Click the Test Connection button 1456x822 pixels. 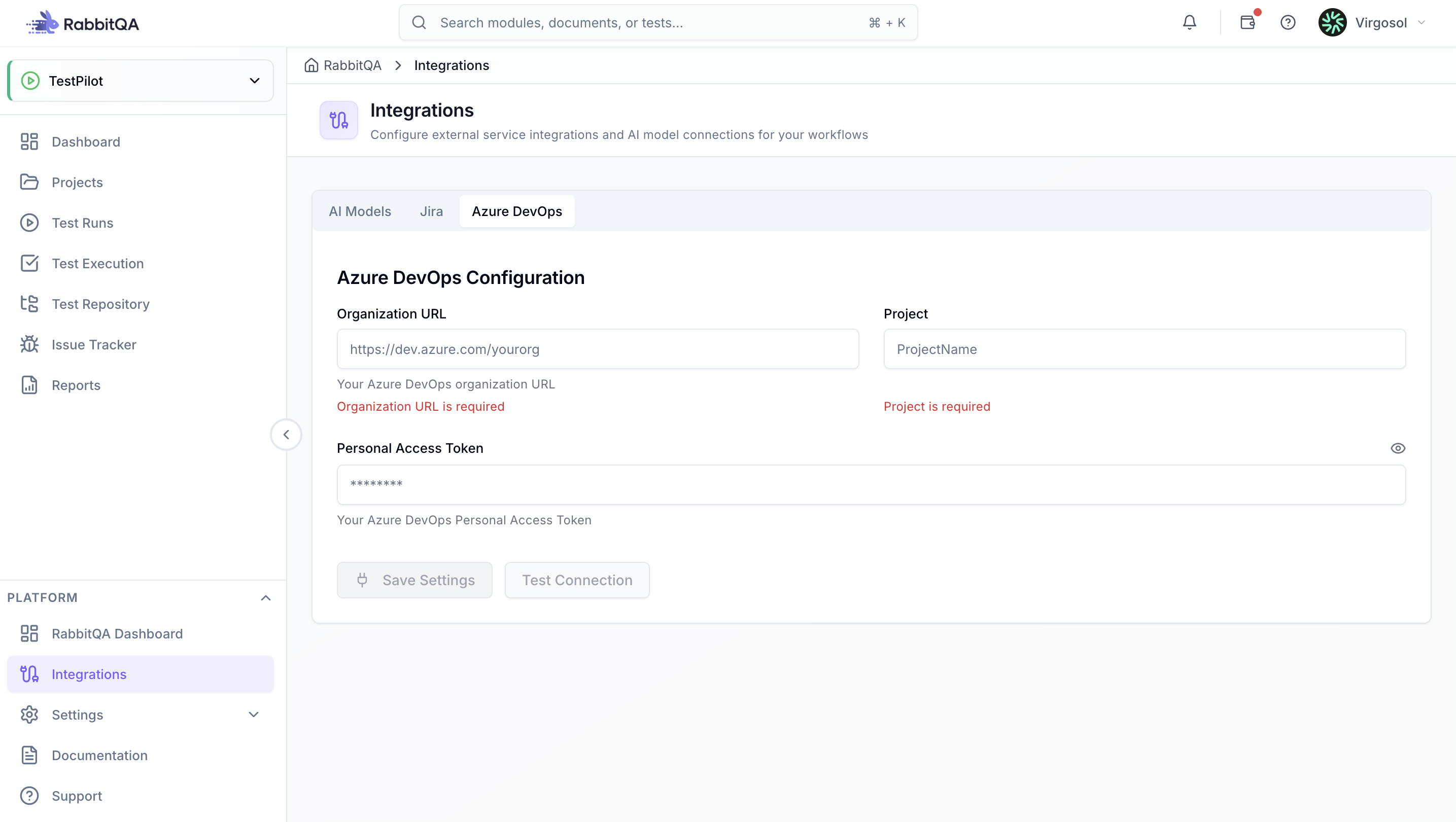click(x=576, y=580)
